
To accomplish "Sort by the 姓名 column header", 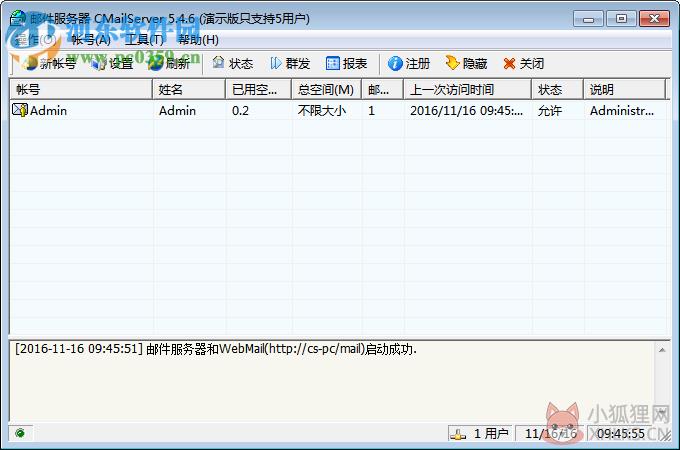I will [189, 89].
